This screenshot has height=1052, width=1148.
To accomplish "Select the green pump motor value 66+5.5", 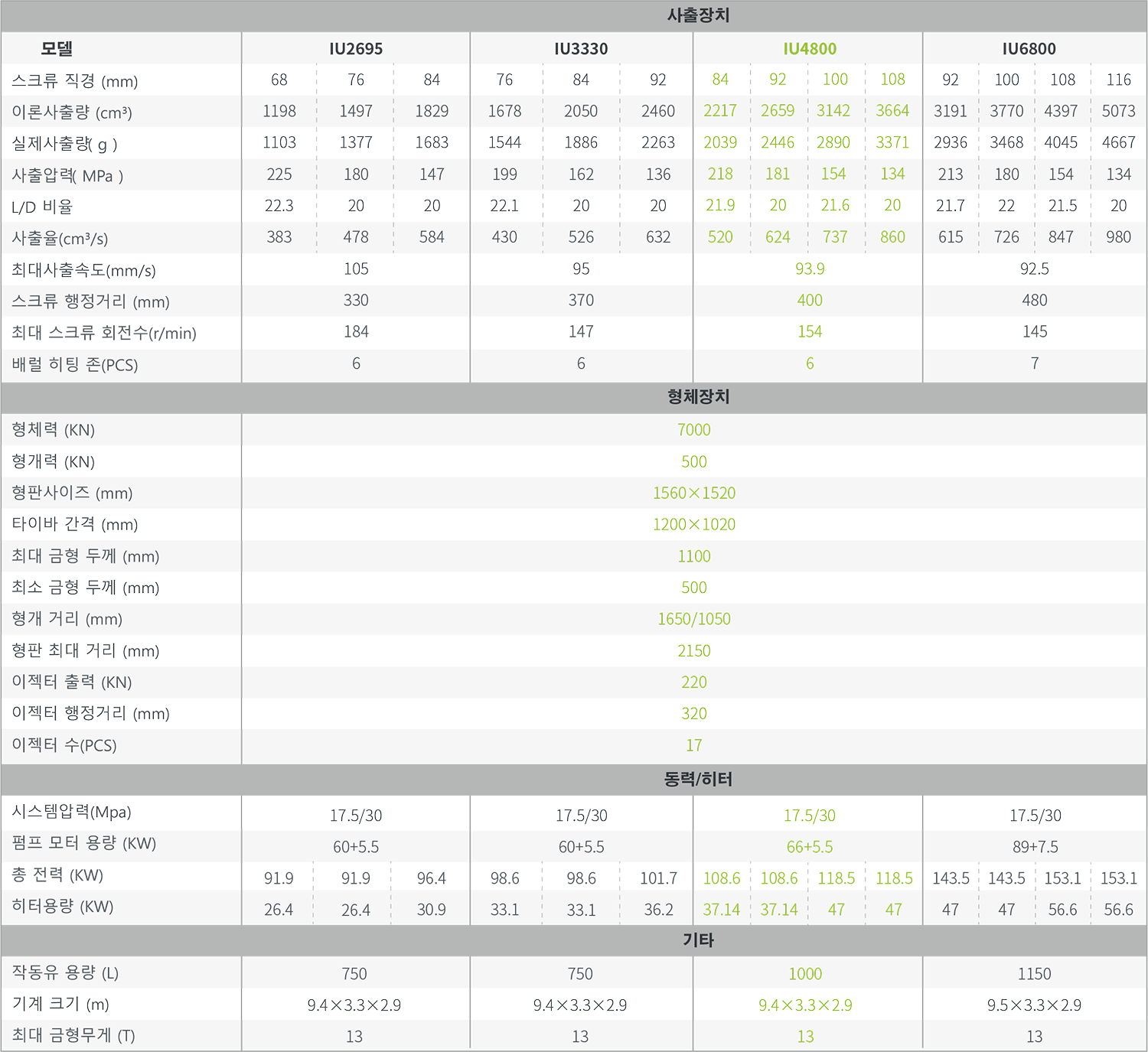I will (x=810, y=847).
